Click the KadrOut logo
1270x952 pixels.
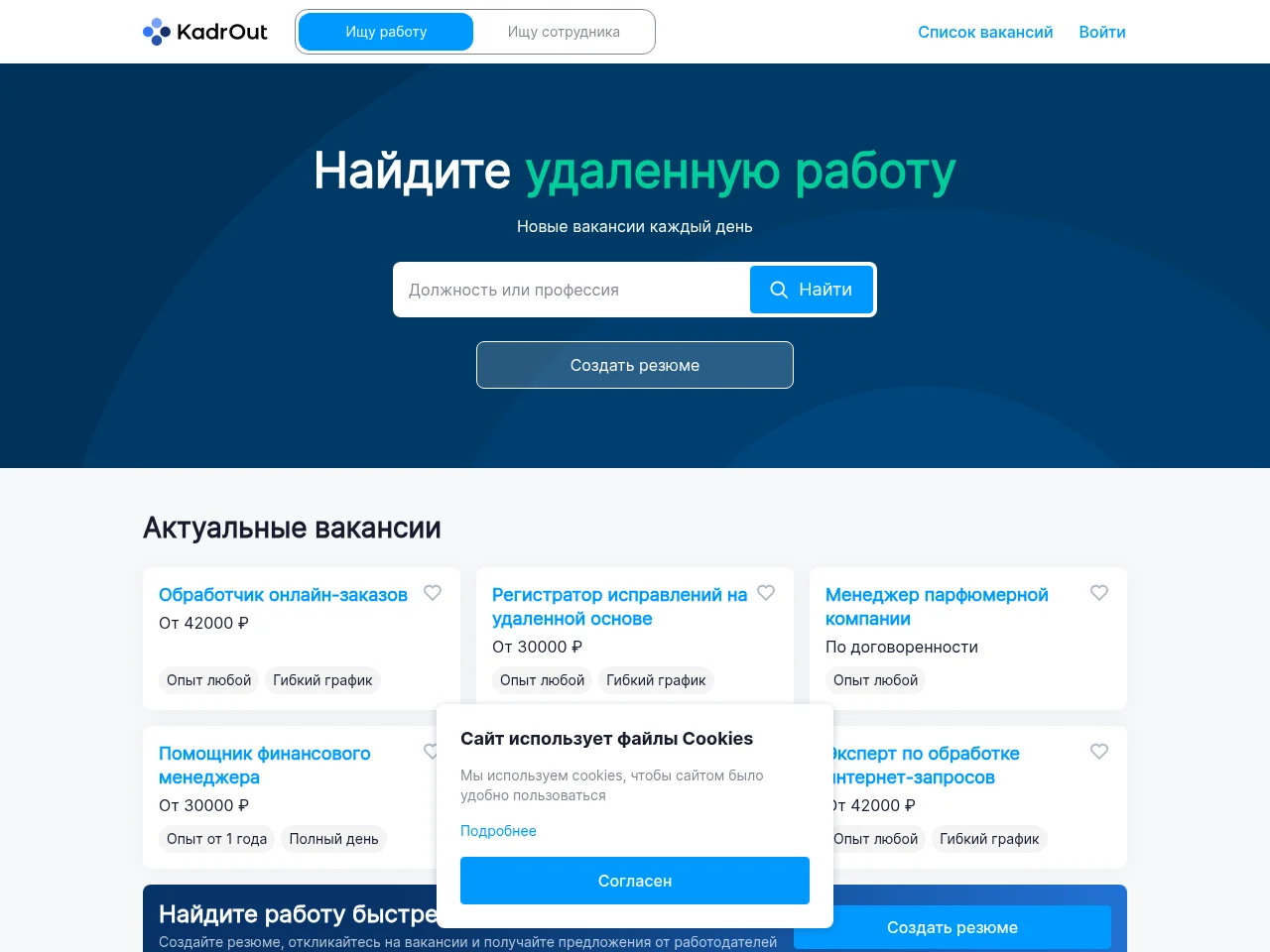pyautogui.click(x=205, y=32)
